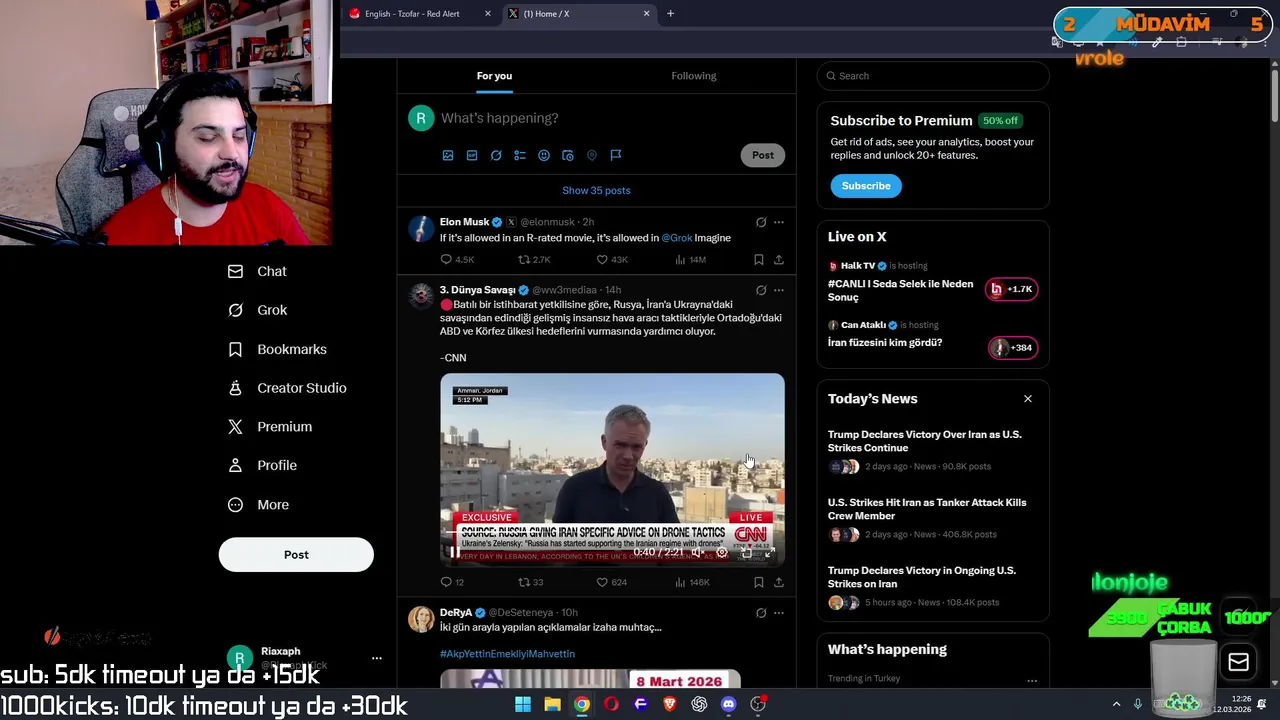Add a poll in the composer
The height and width of the screenshot is (720, 1280).
coord(520,155)
